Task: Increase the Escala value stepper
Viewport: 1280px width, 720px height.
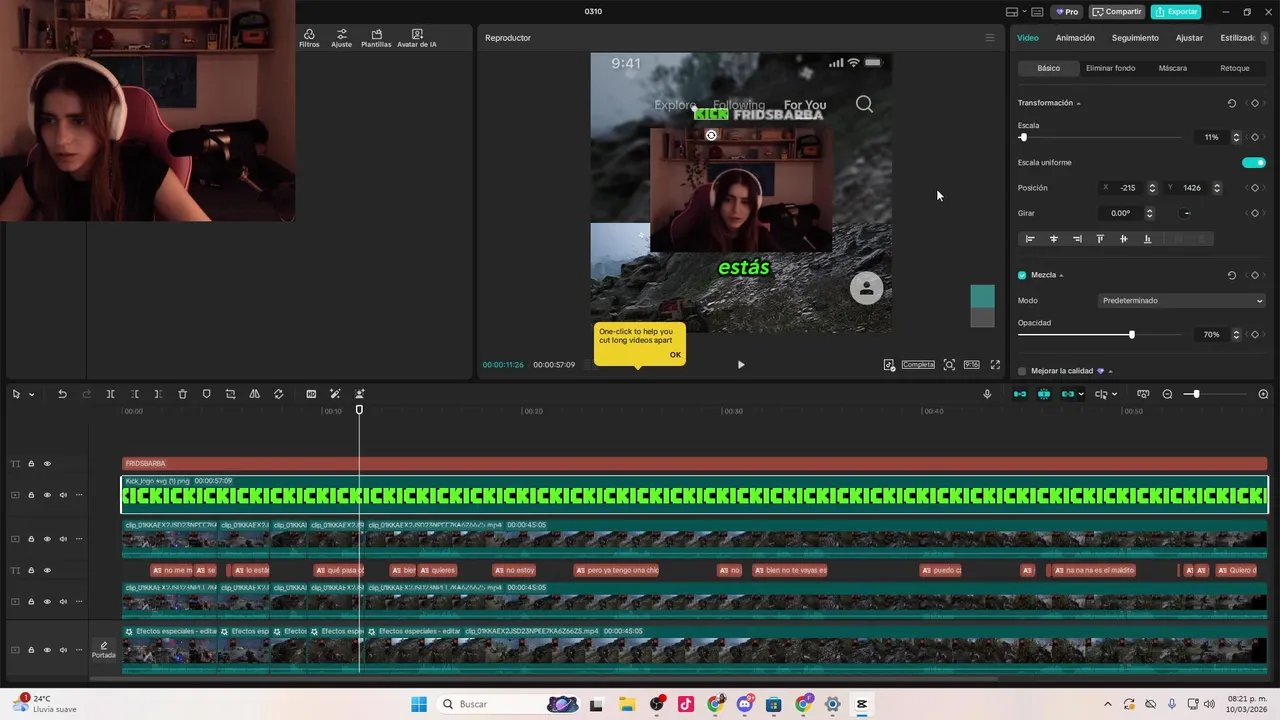Action: click(1236, 134)
